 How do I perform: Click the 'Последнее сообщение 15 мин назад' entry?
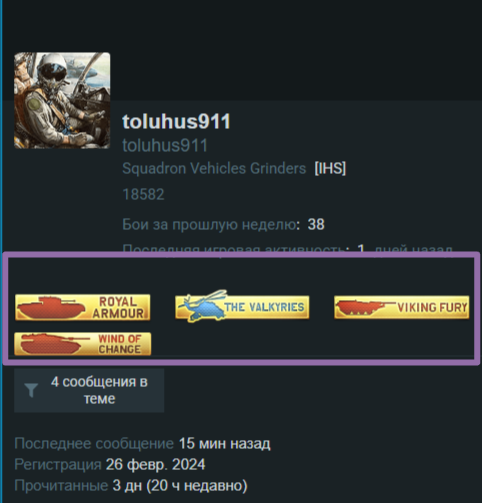coord(142,444)
